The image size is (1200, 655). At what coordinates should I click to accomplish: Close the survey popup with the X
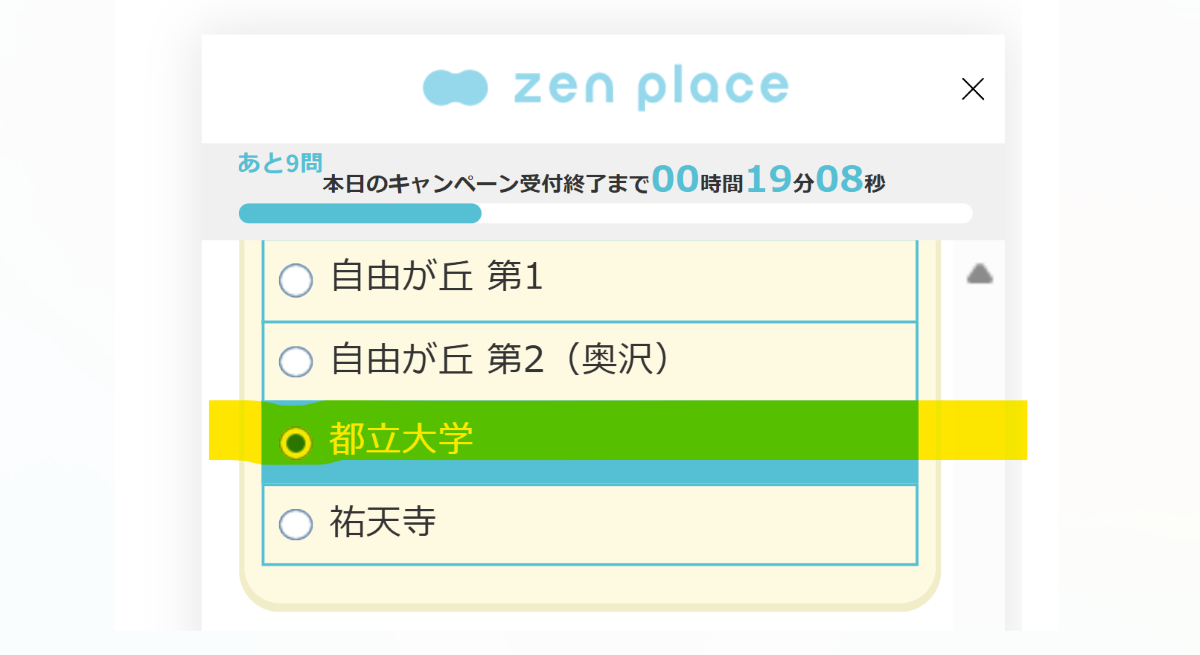point(972,88)
